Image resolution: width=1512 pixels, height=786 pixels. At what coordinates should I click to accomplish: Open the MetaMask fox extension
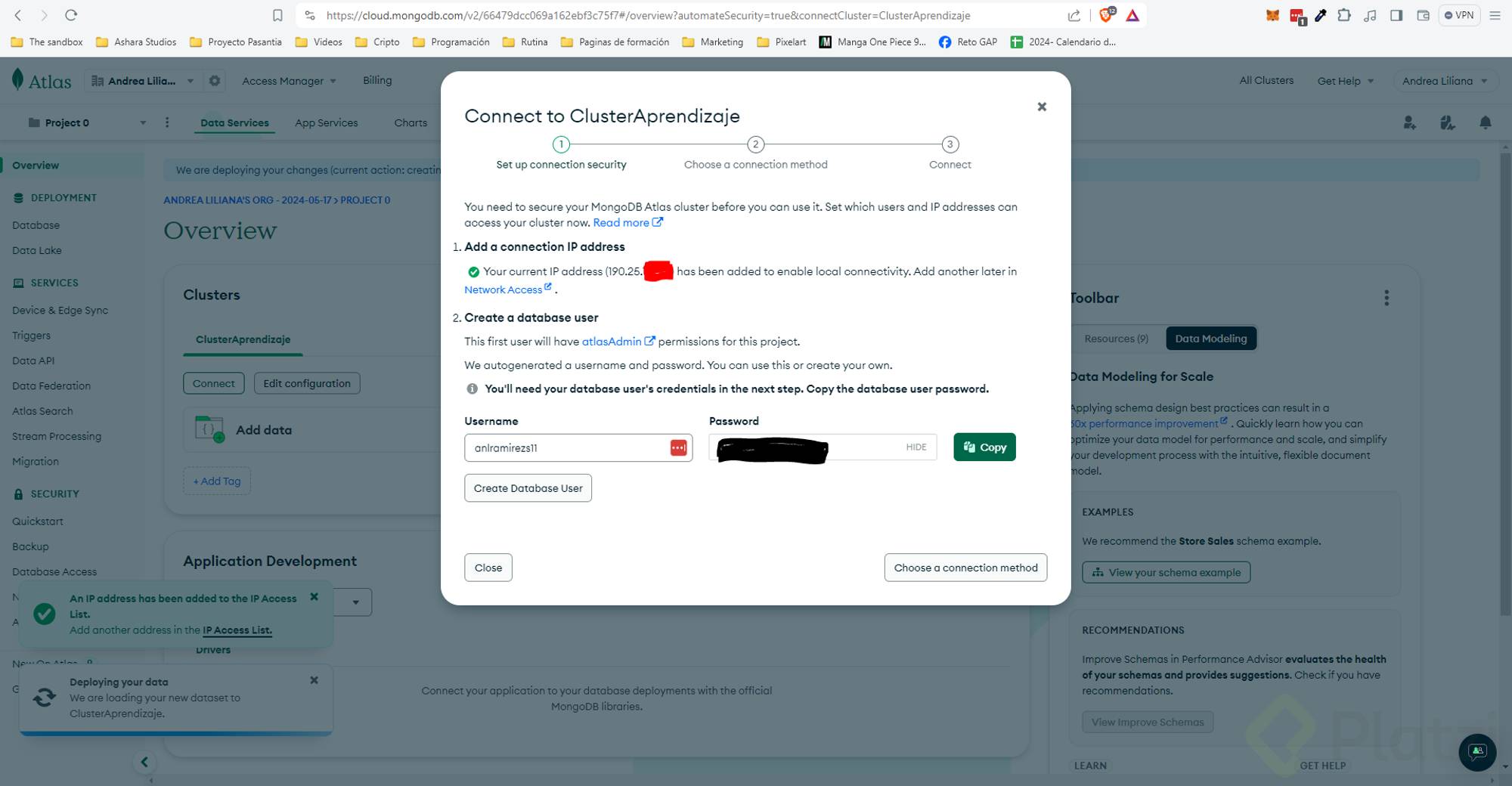coord(1273,15)
